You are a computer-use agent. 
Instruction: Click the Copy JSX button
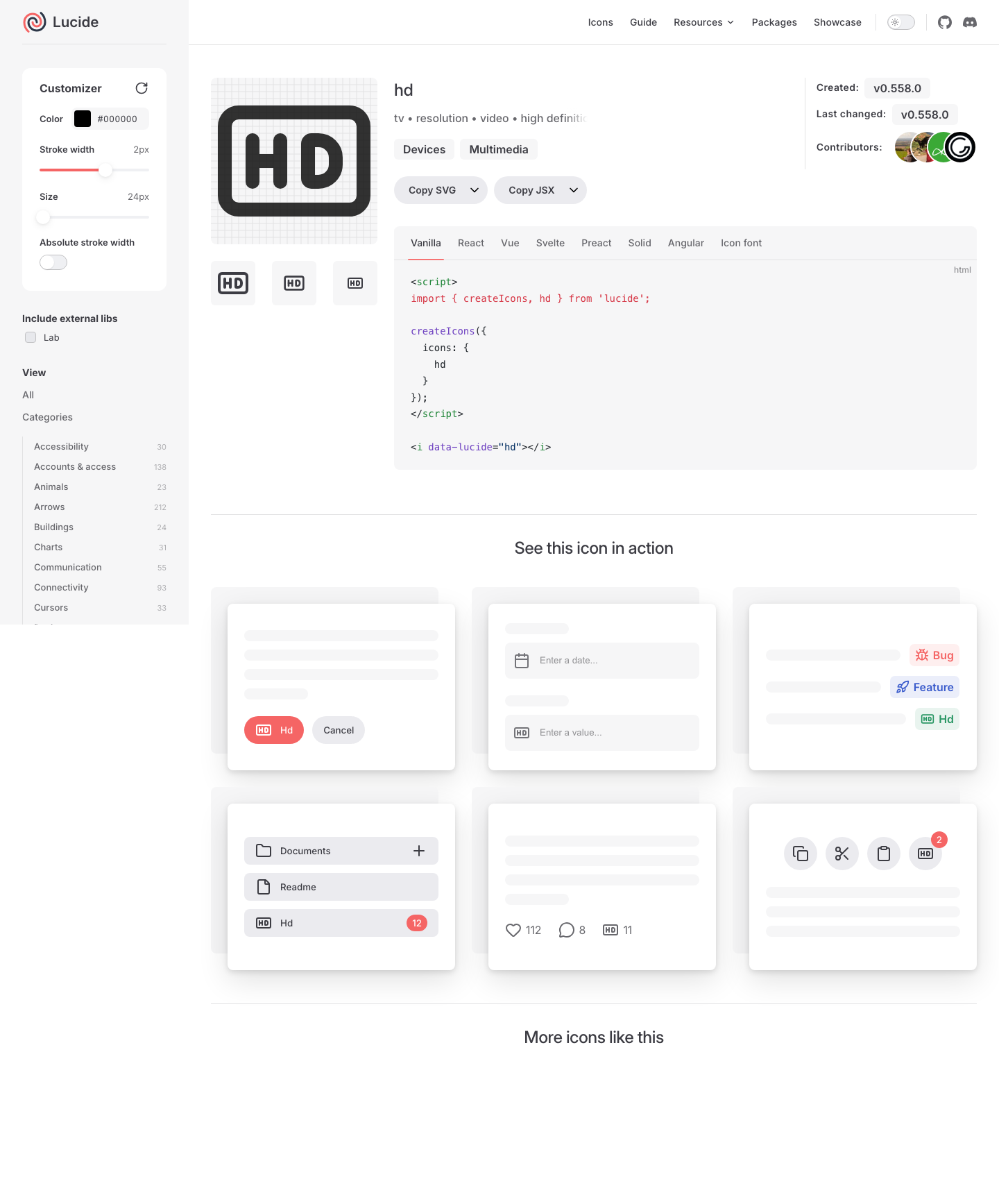pos(531,190)
